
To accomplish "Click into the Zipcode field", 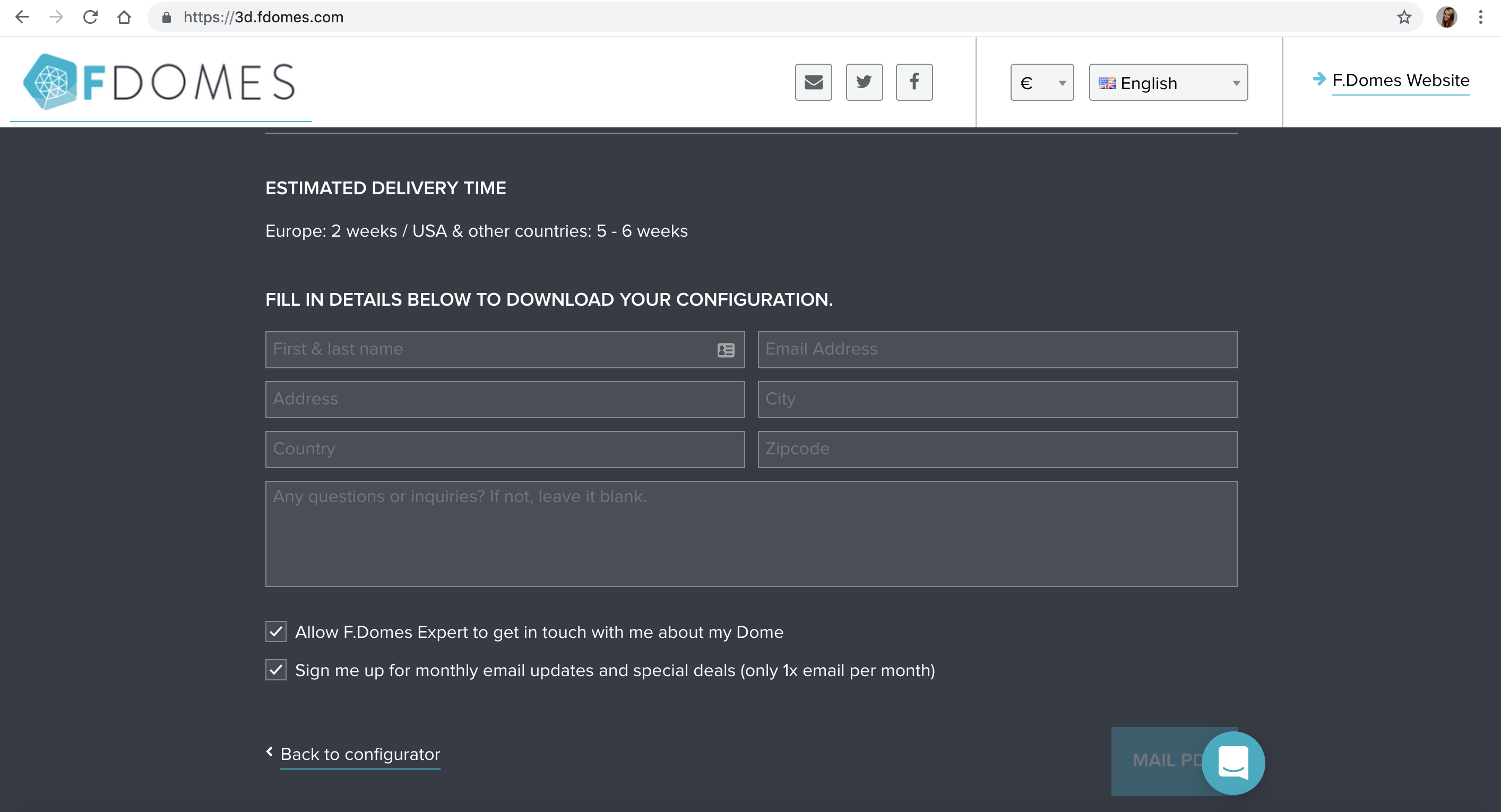I will pyautogui.click(x=997, y=449).
